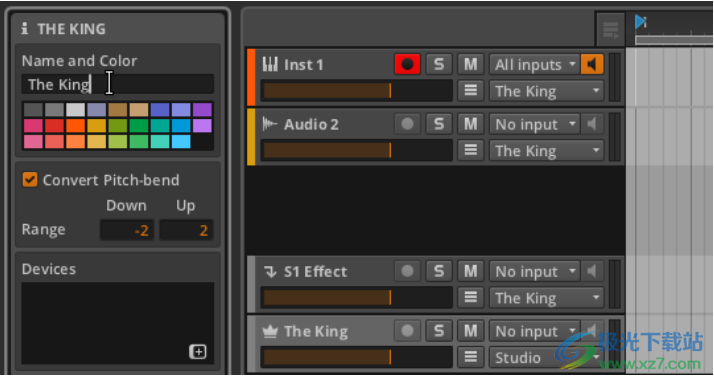Click the Up range value 2
This screenshot has width=714, height=380.
(186, 230)
